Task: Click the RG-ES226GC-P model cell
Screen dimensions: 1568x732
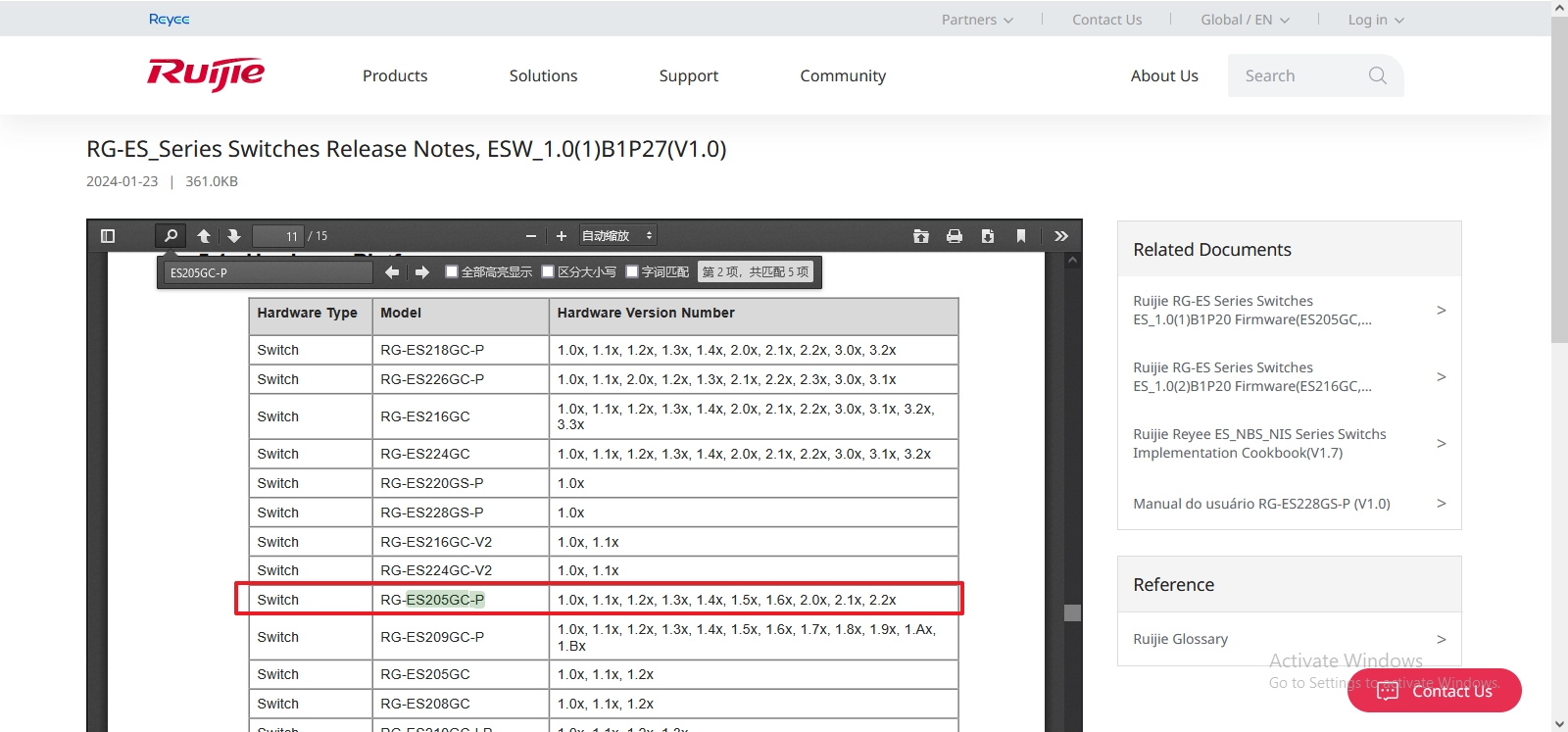Action: (x=461, y=379)
